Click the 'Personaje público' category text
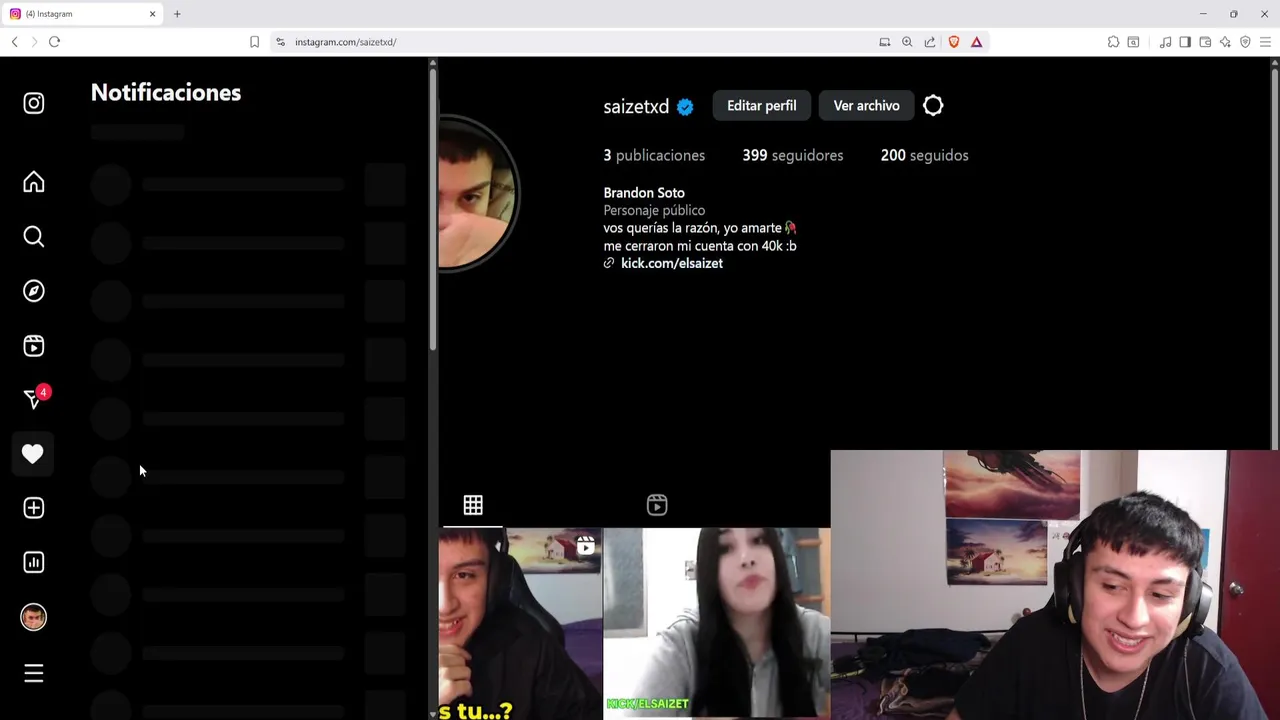This screenshot has width=1280, height=720. point(654,210)
